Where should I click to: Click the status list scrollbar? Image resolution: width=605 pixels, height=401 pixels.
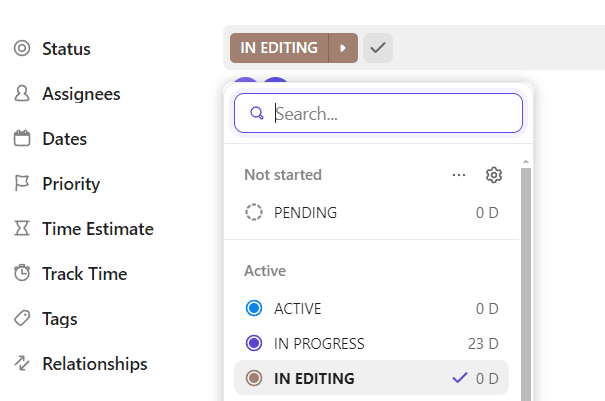point(526,280)
